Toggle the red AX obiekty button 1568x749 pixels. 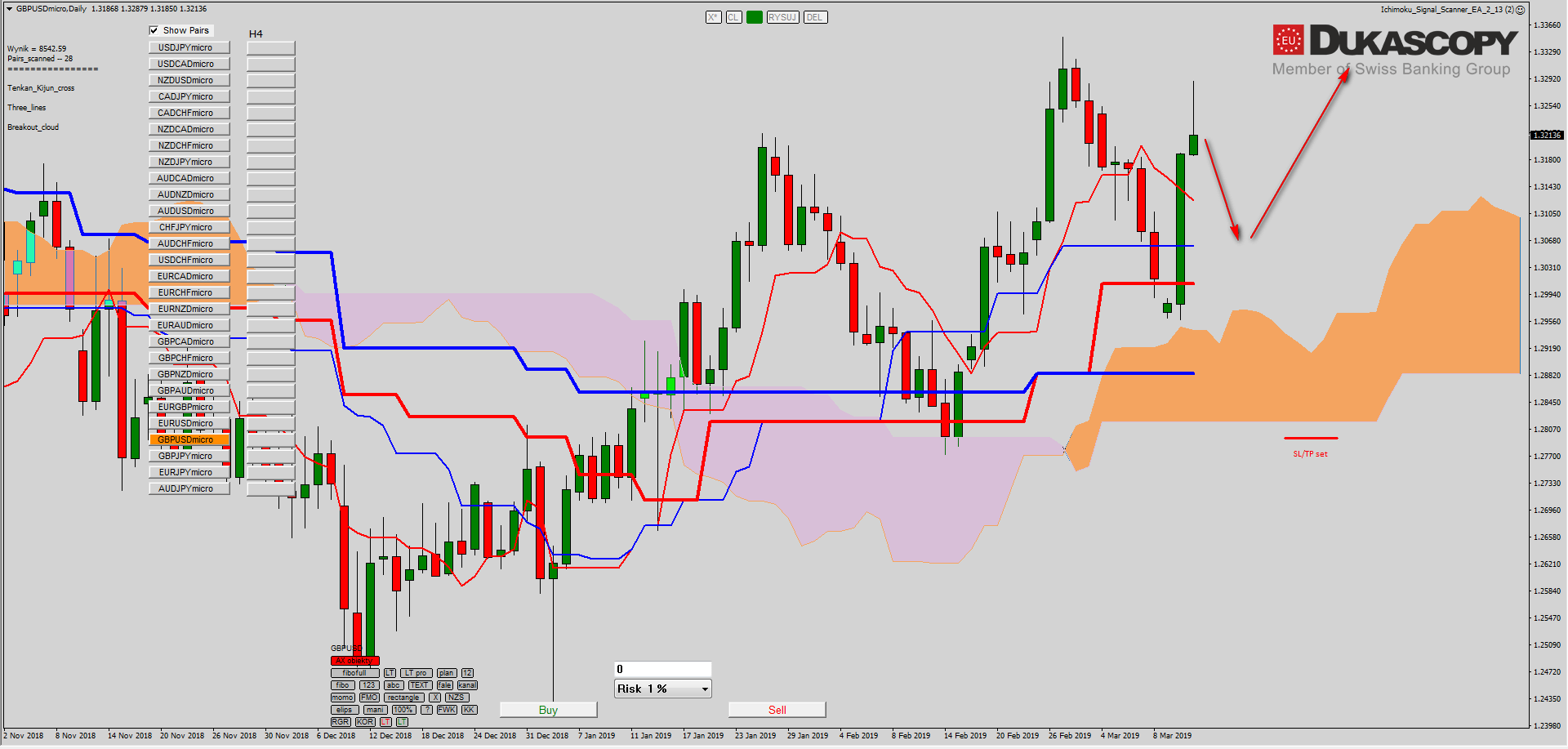pos(354,661)
